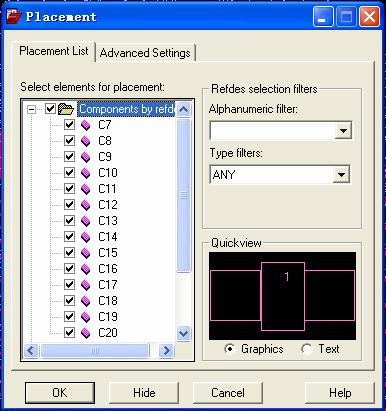Click the Hide button

click(144, 393)
